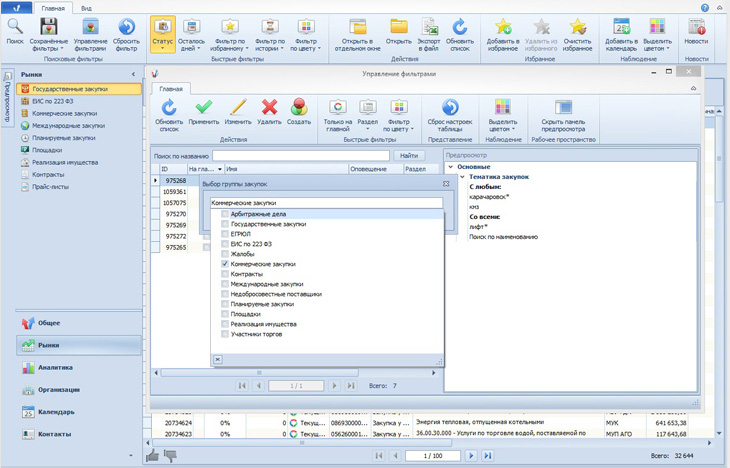730x468 pixels.
Task: Switch to the Вид ribbon tab
Action: 86,8
